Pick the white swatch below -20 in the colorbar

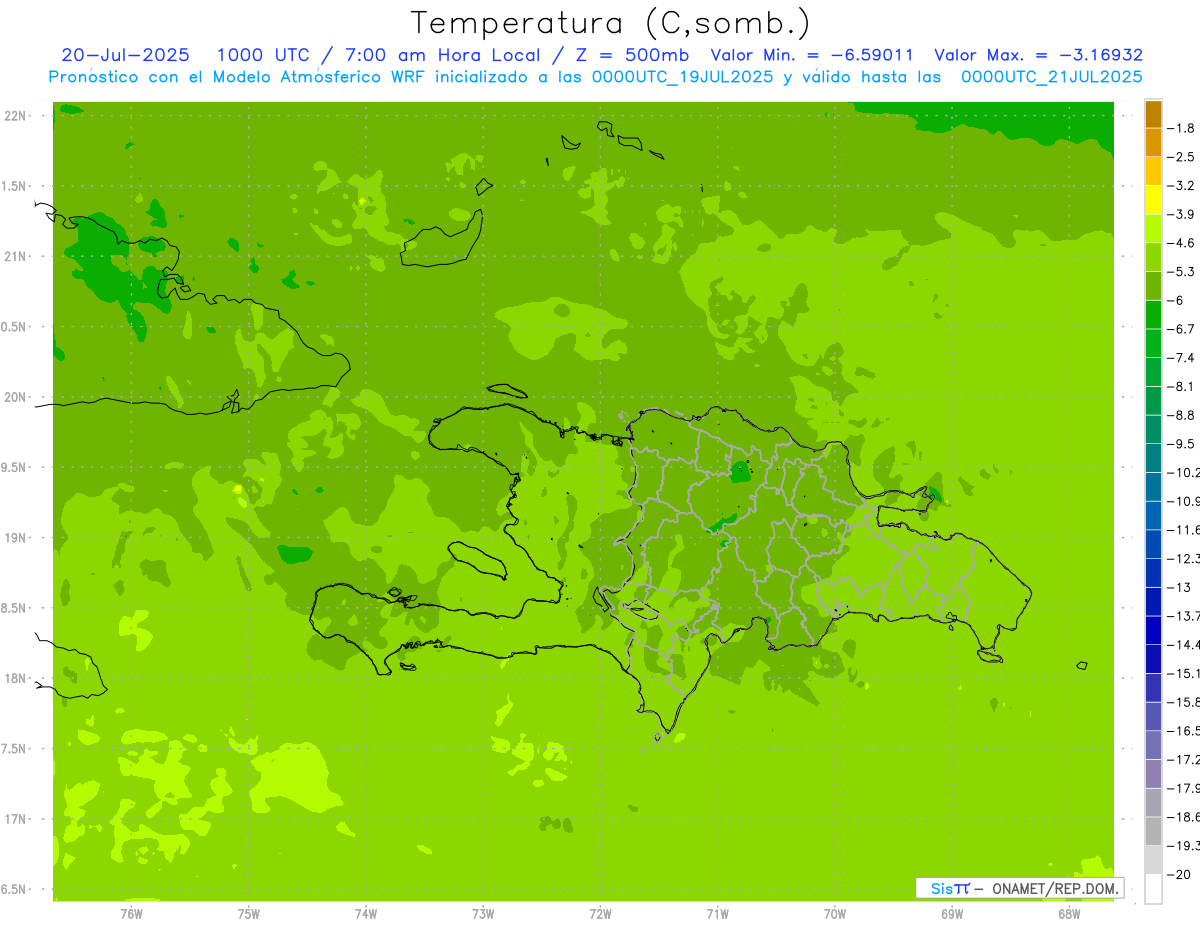click(x=1153, y=889)
